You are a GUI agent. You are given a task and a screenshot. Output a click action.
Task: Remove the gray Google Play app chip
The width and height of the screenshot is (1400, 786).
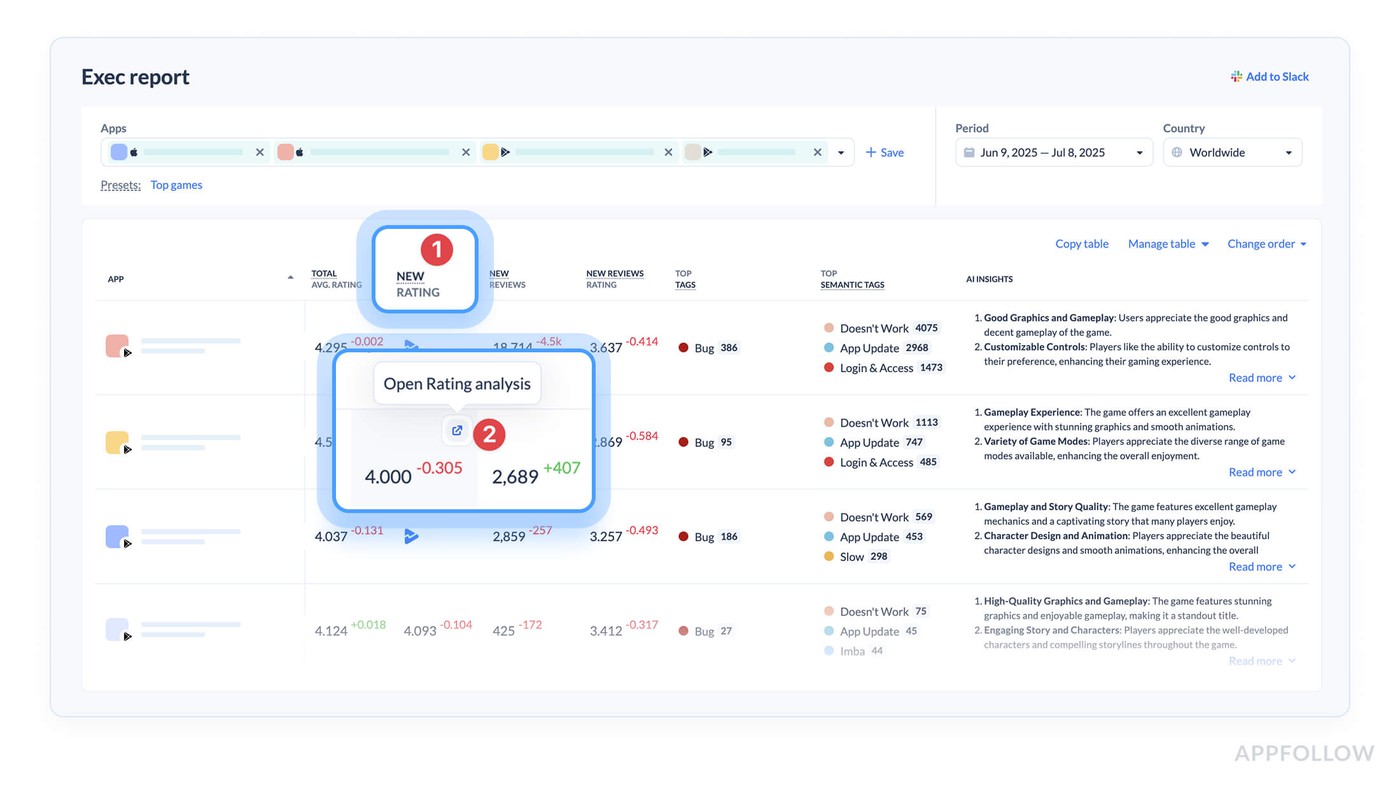[x=817, y=153]
